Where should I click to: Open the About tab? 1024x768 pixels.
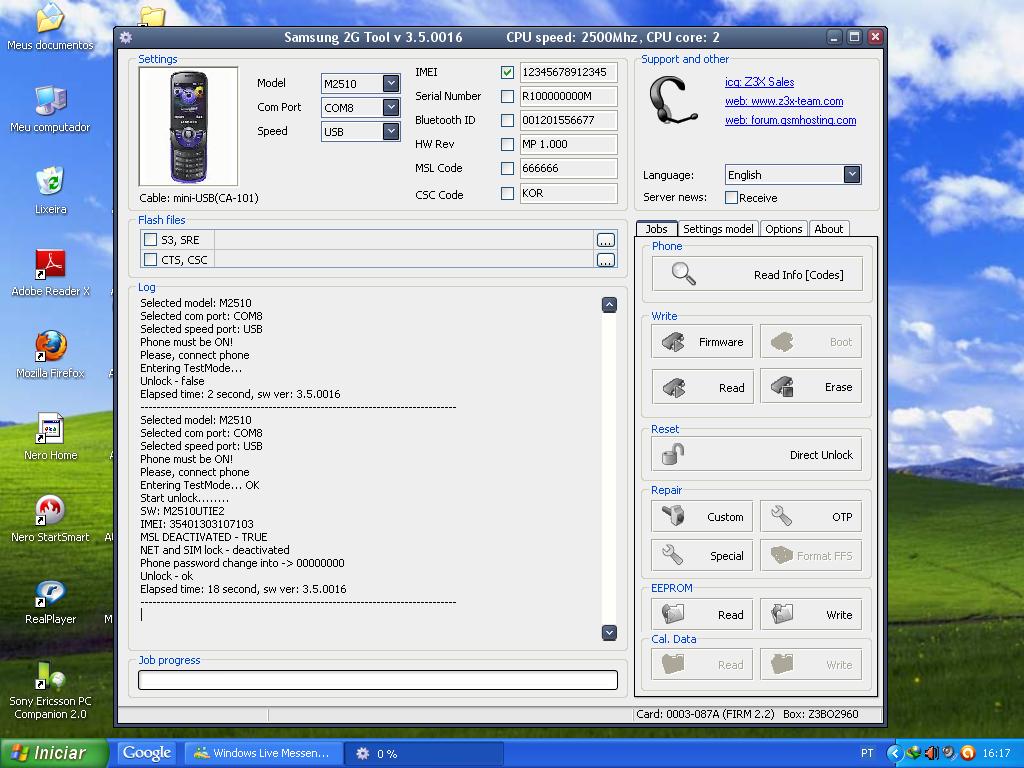tap(829, 229)
